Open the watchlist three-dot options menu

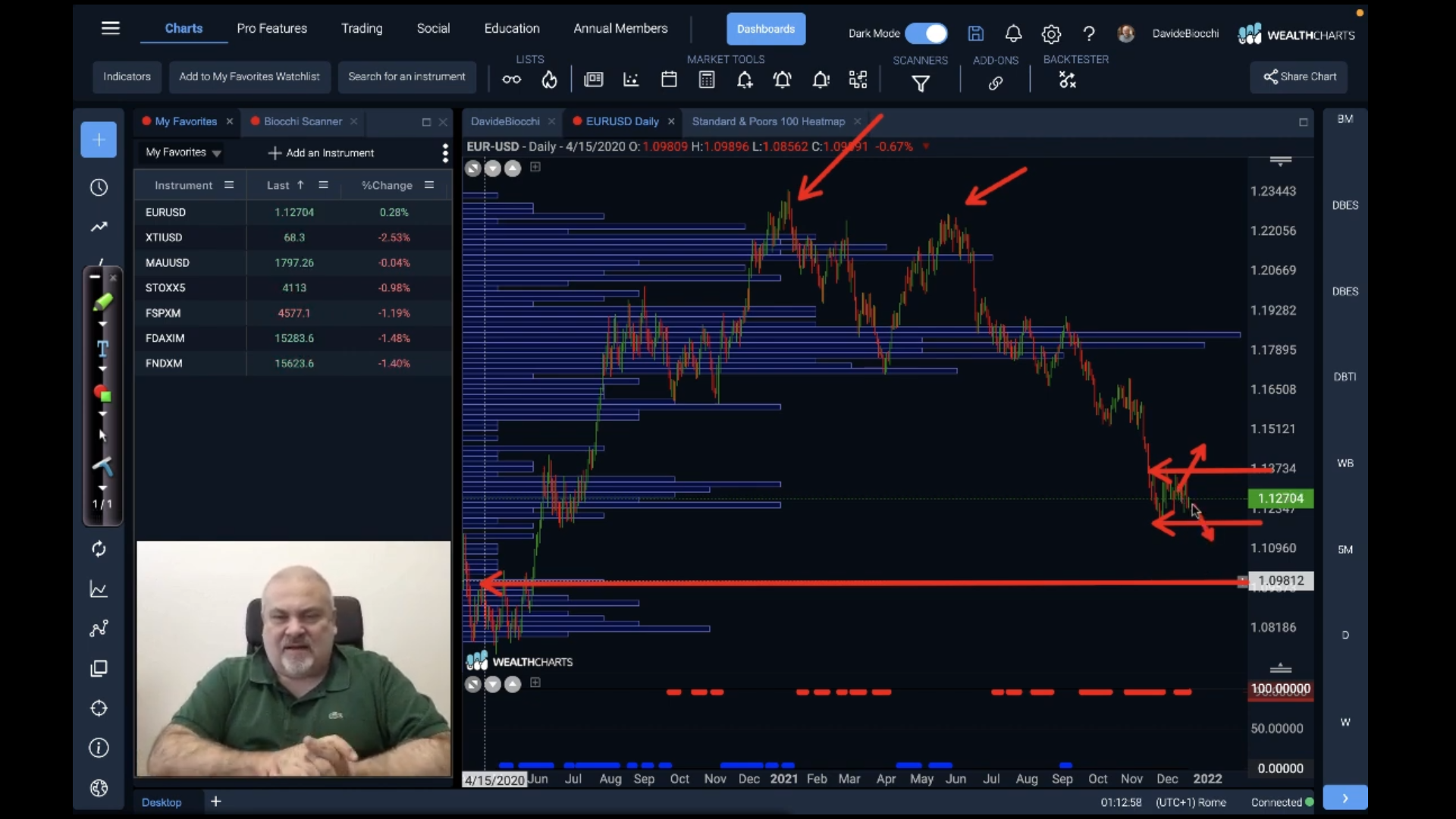(x=445, y=153)
